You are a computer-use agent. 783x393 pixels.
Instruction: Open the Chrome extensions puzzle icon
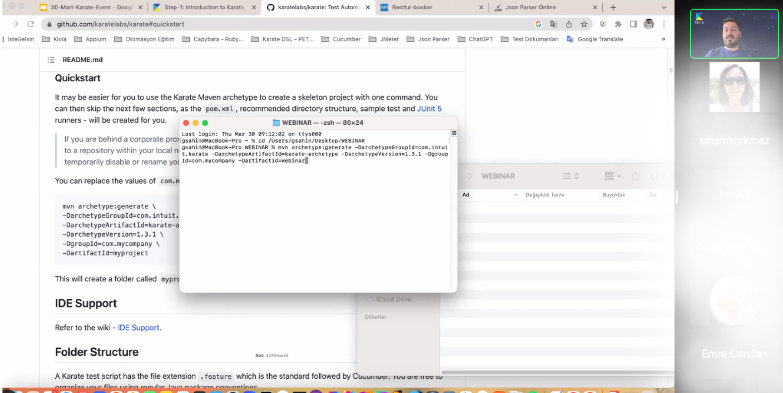coord(618,24)
